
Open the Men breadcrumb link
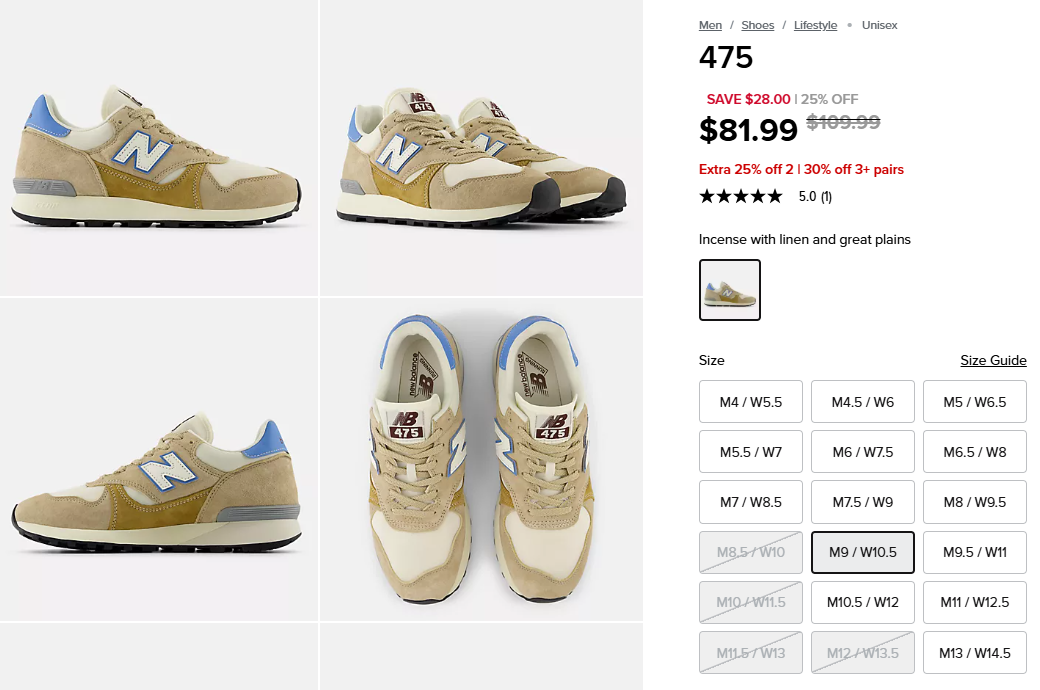[710, 25]
